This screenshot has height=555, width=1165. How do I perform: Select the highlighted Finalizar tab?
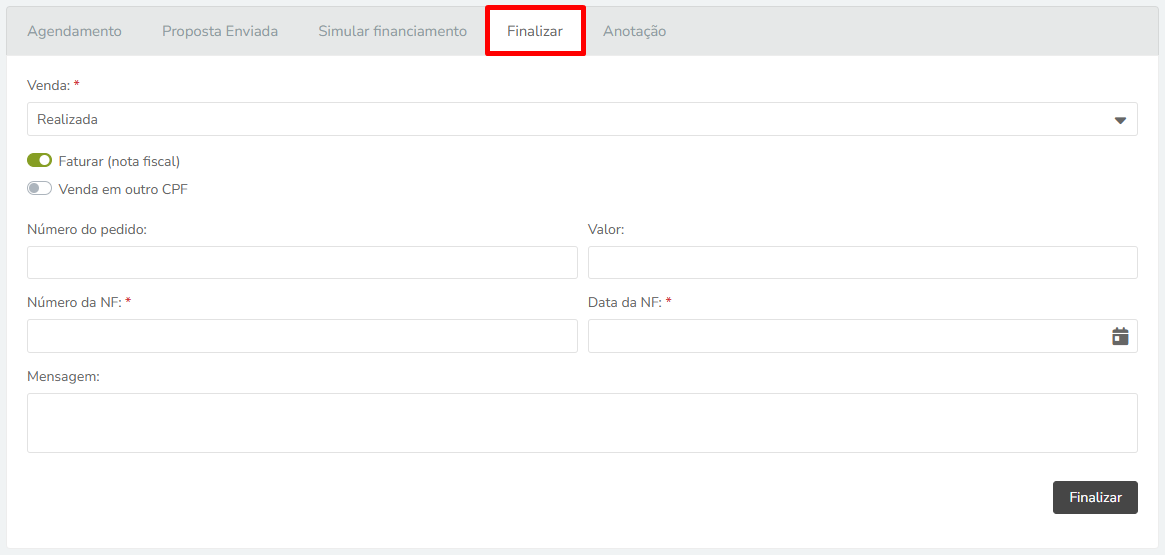535,31
